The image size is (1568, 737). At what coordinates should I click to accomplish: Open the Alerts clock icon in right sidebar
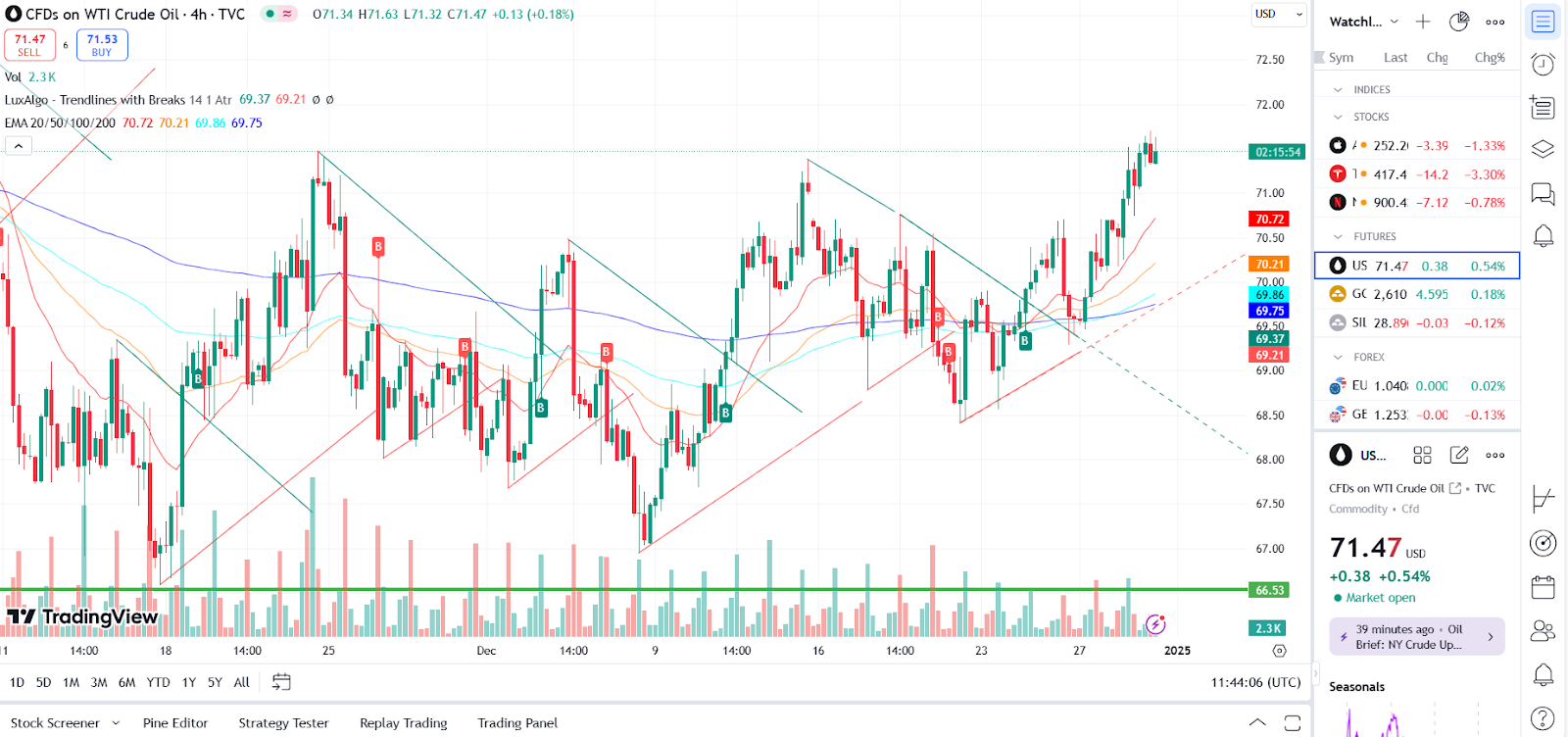pos(1543,65)
